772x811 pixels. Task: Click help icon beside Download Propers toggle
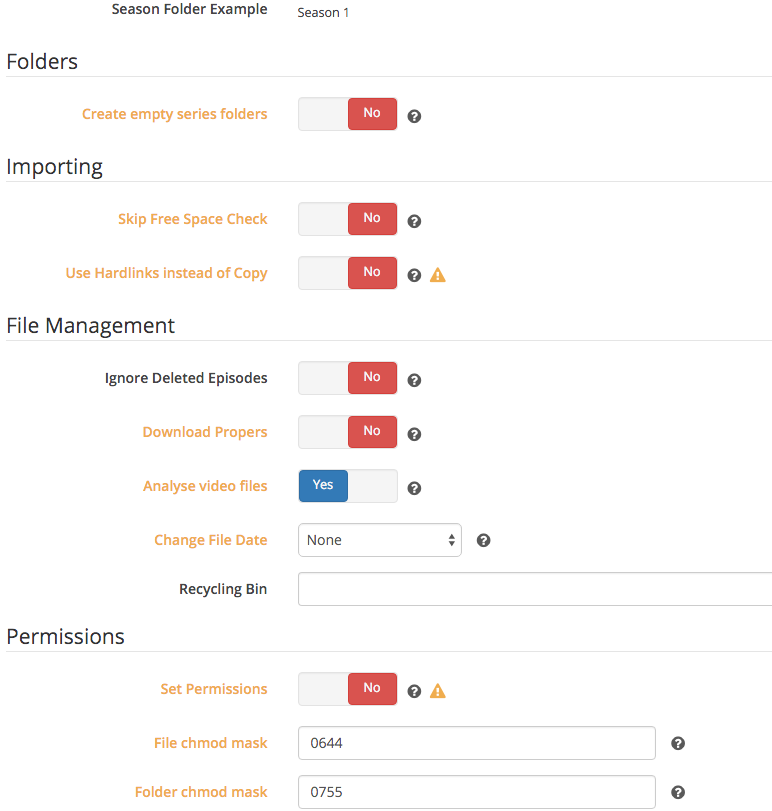(x=414, y=434)
